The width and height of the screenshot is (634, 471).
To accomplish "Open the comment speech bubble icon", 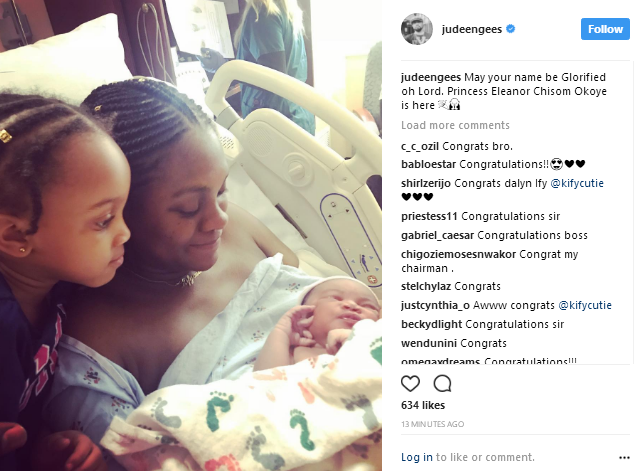I will click(442, 383).
